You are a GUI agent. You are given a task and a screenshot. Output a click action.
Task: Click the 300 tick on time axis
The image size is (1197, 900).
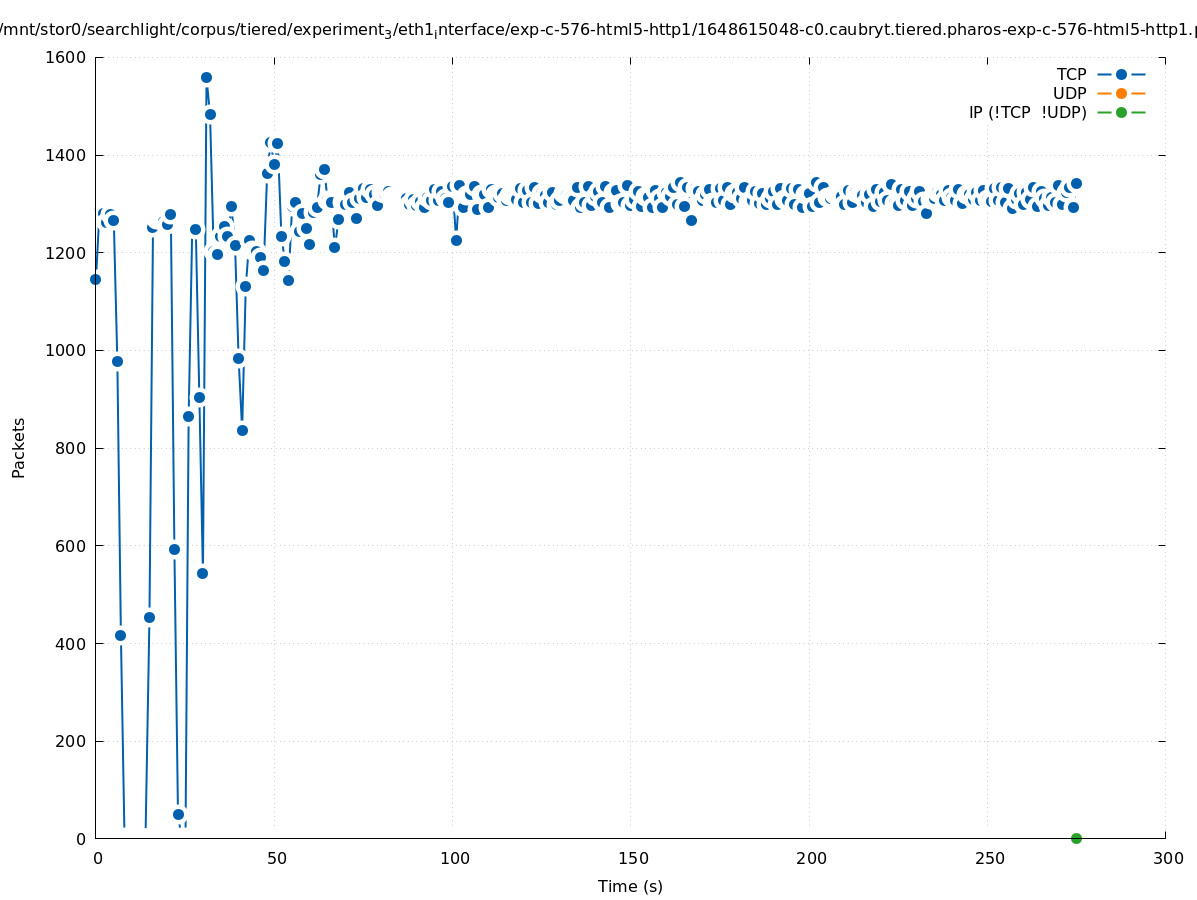(1166, 858)
